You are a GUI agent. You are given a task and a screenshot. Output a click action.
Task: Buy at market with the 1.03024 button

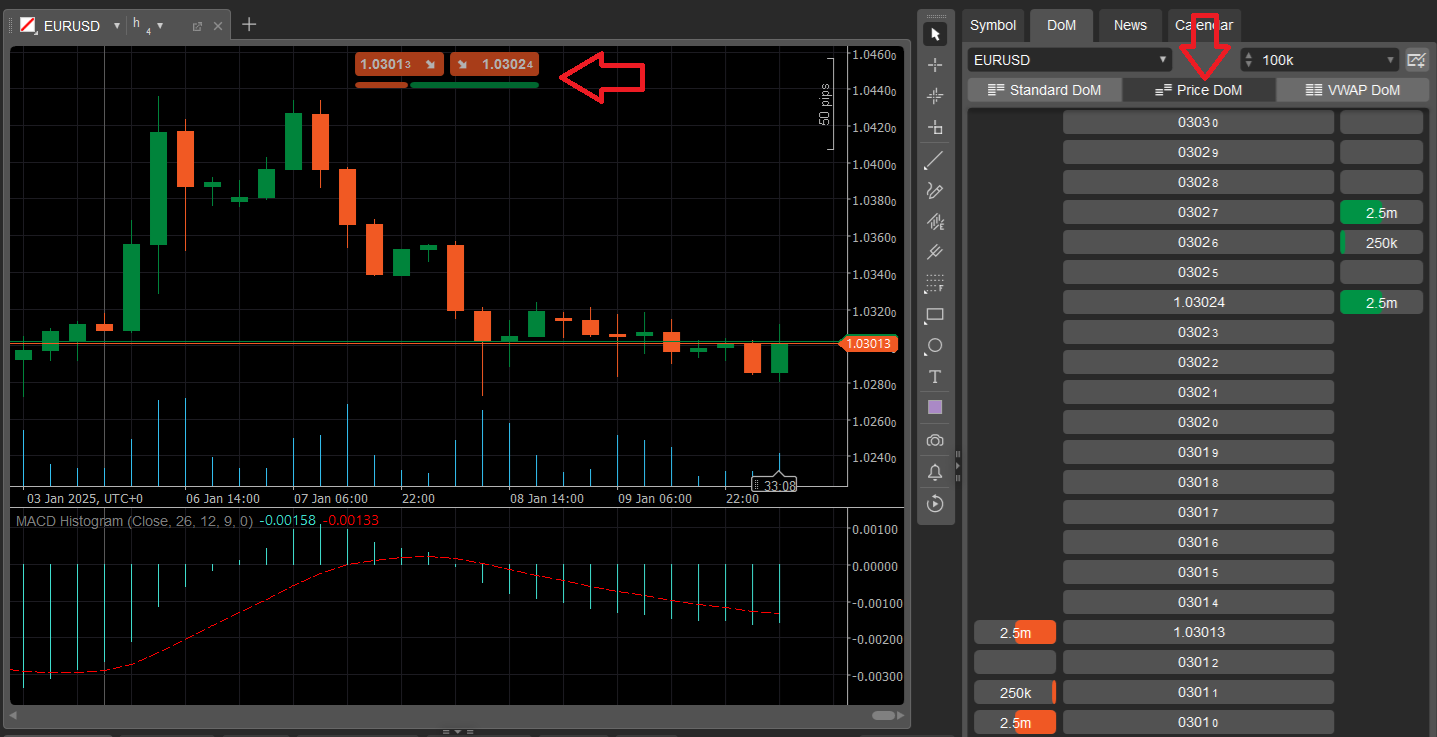[x=494, y=63]
